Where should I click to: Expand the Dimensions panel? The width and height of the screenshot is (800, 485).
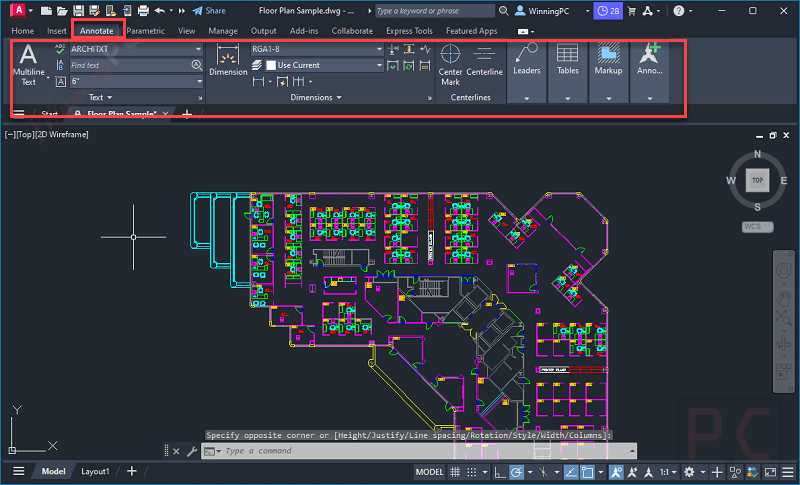pyautogui.click(x=316, y=97)
